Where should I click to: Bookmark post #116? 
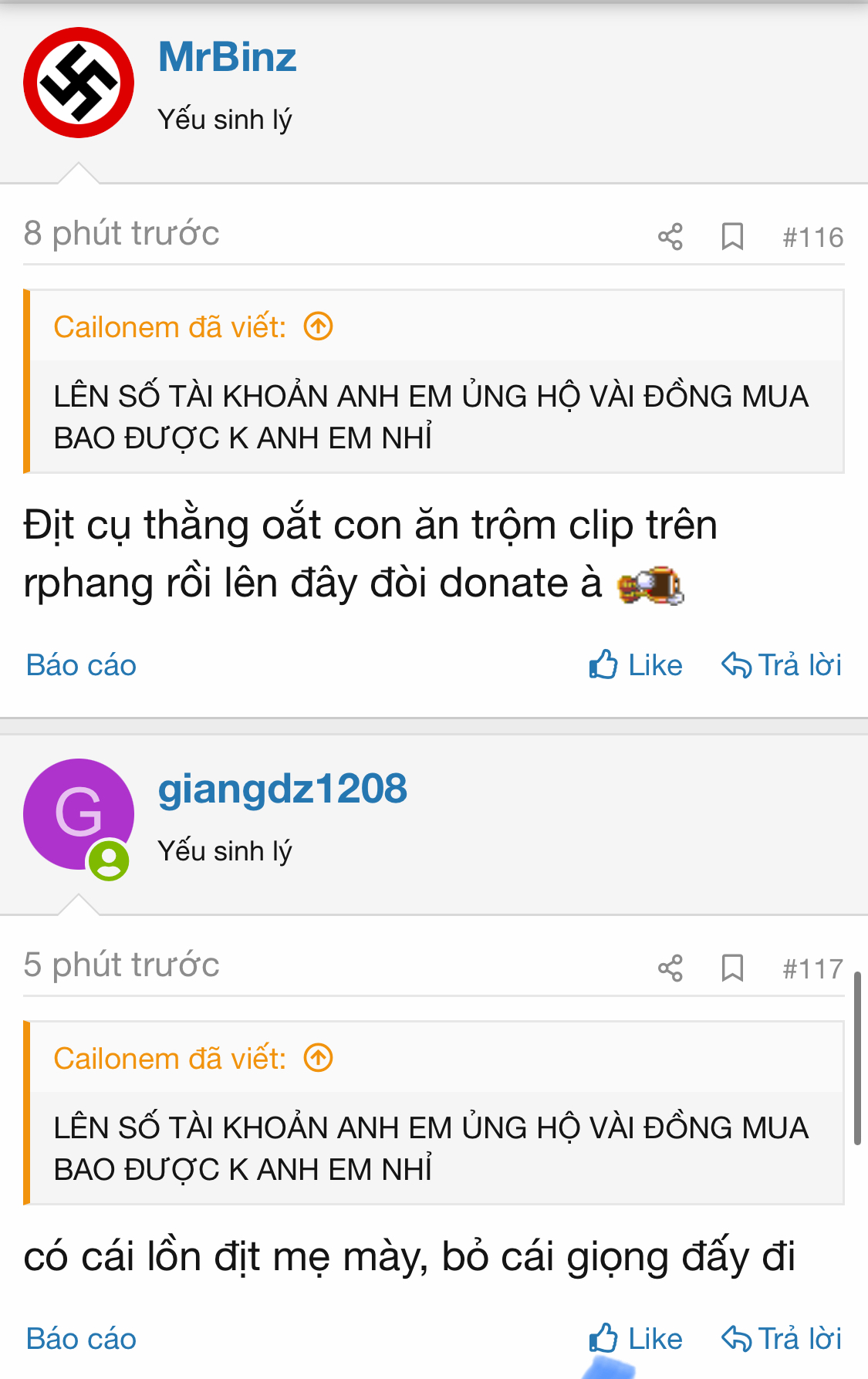click(732, 236)
